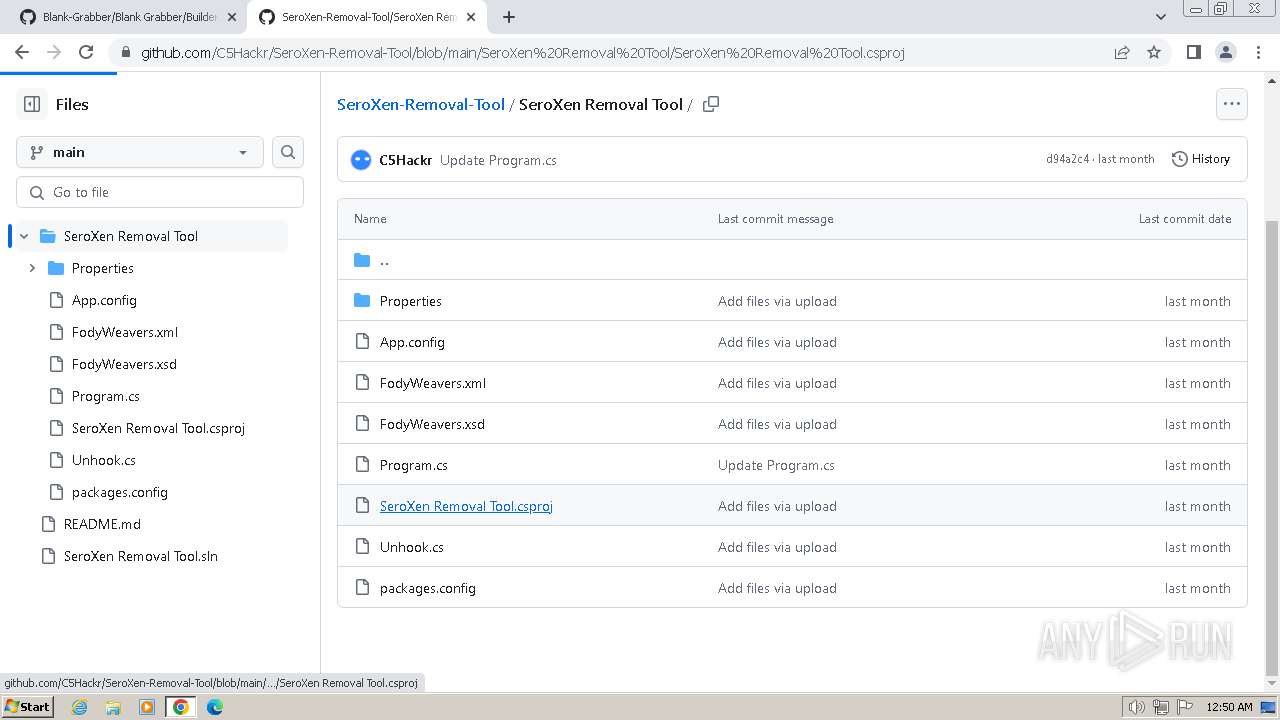Select packages.config in file tree

coord(120,492)
